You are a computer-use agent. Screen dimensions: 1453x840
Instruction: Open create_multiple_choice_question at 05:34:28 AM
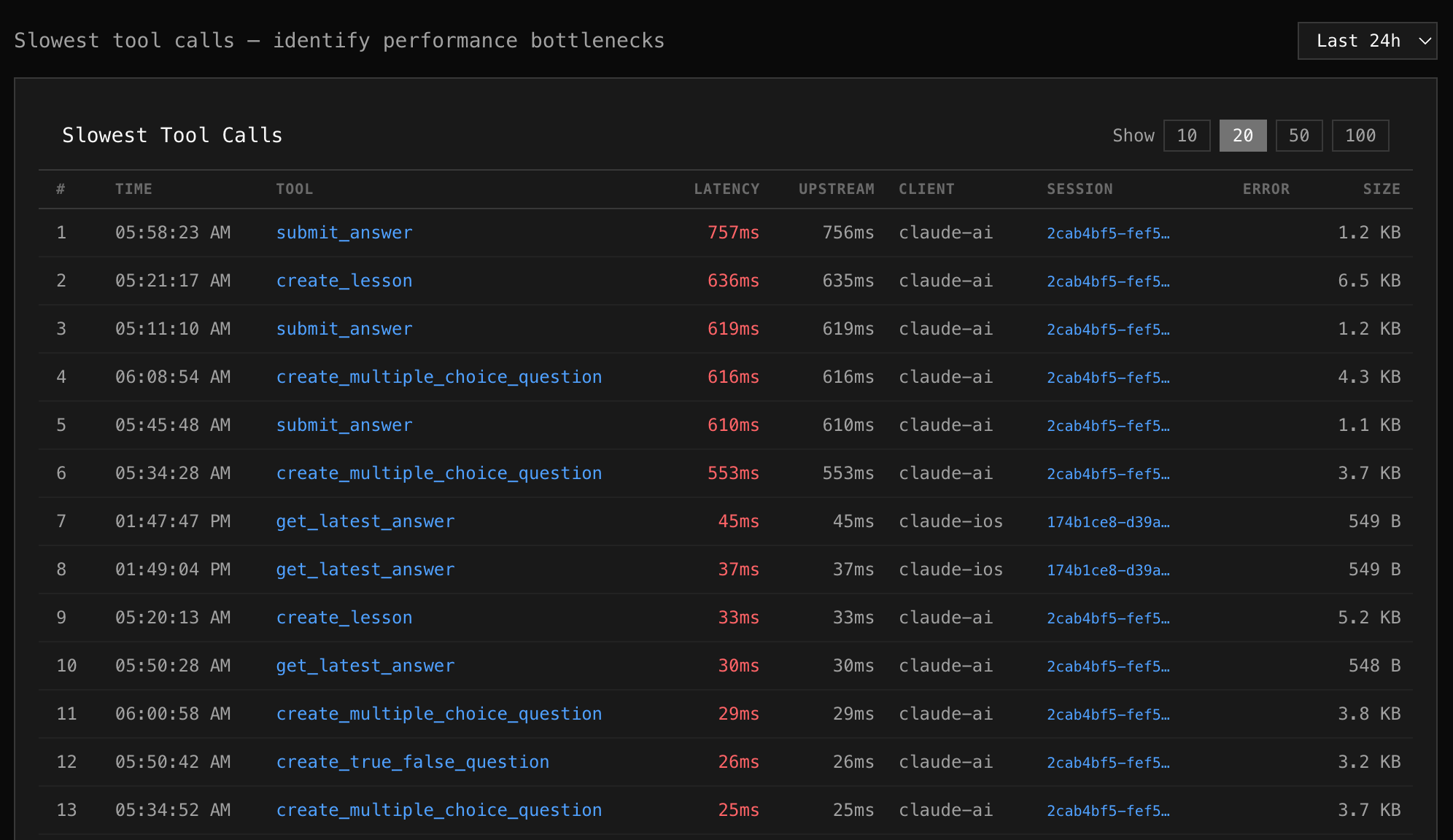click(439, 473)
